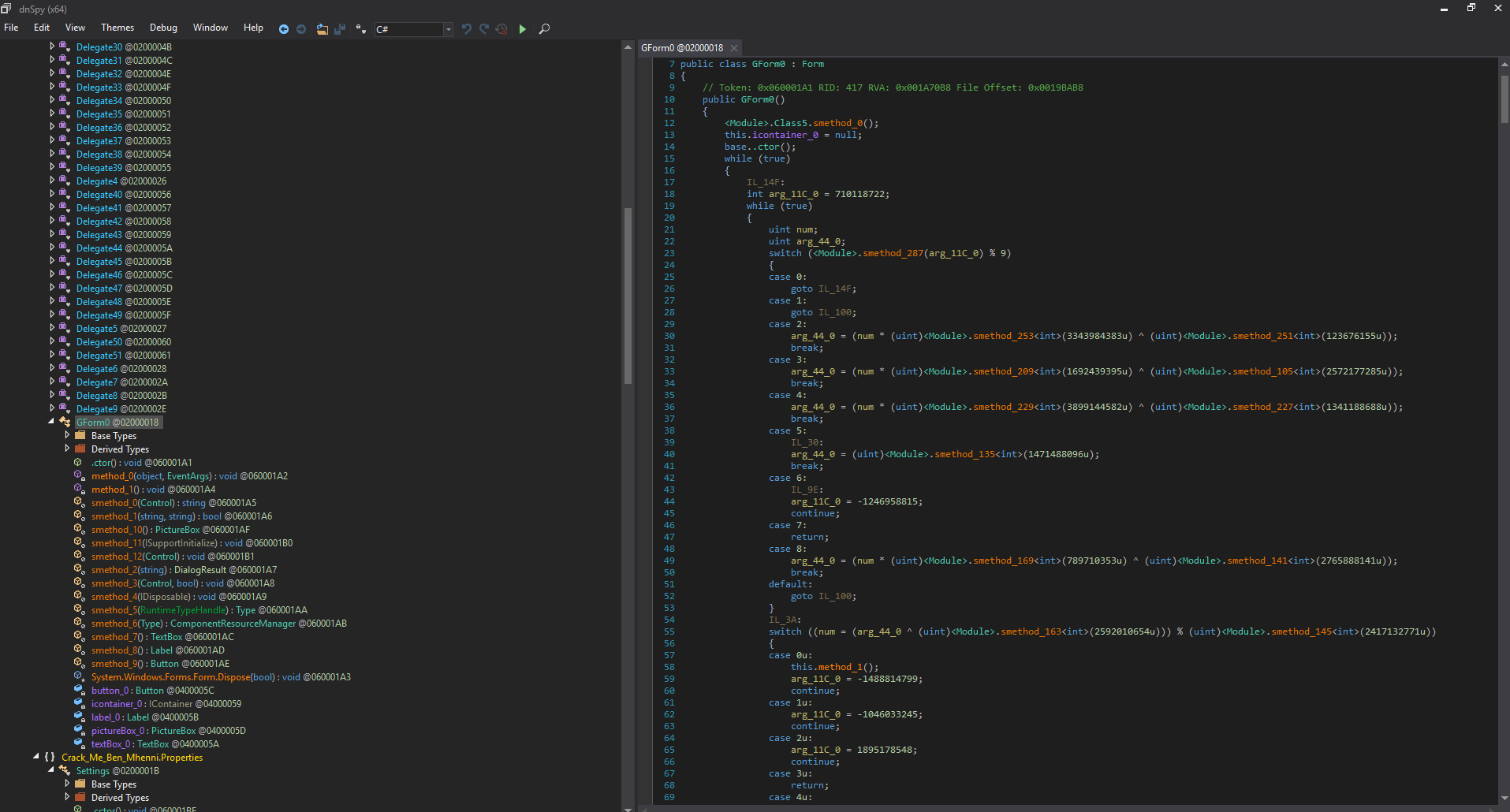Expand Base Types under GForm0
This screenshot has height=812, width=1510.
tap(67, 435)
